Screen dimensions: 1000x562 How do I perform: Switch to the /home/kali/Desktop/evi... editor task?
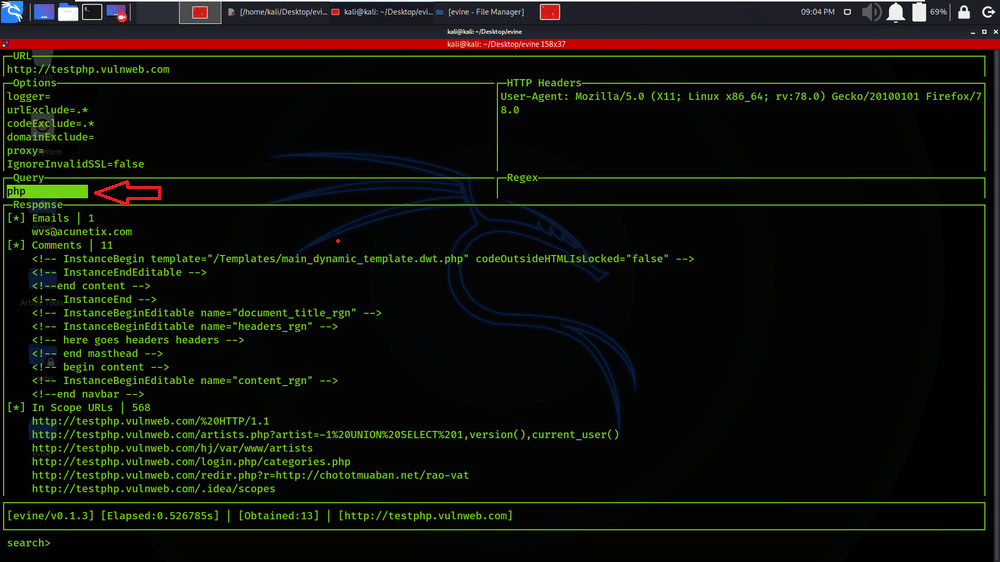point(277,12)
